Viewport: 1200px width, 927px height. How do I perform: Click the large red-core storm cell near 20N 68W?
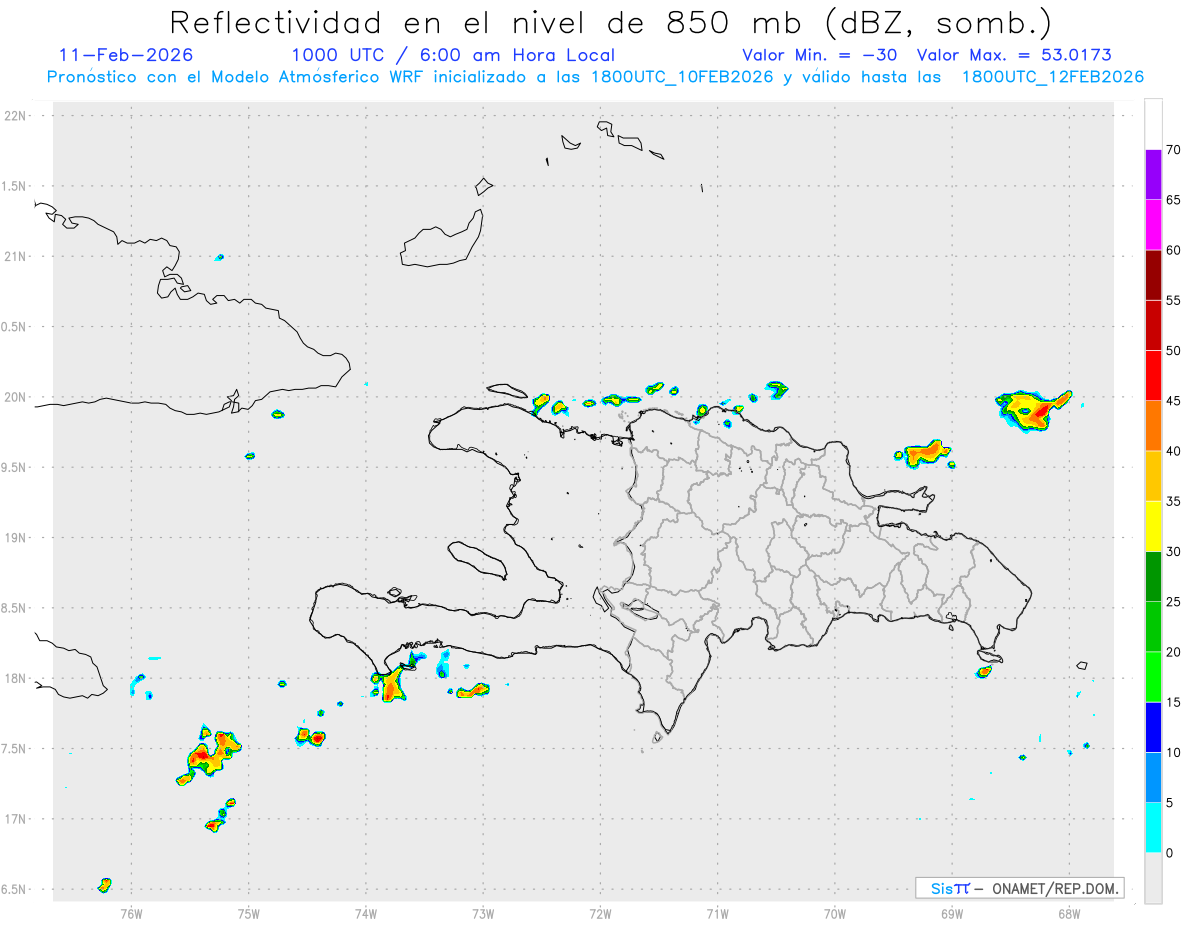[x=1033, y=410]
